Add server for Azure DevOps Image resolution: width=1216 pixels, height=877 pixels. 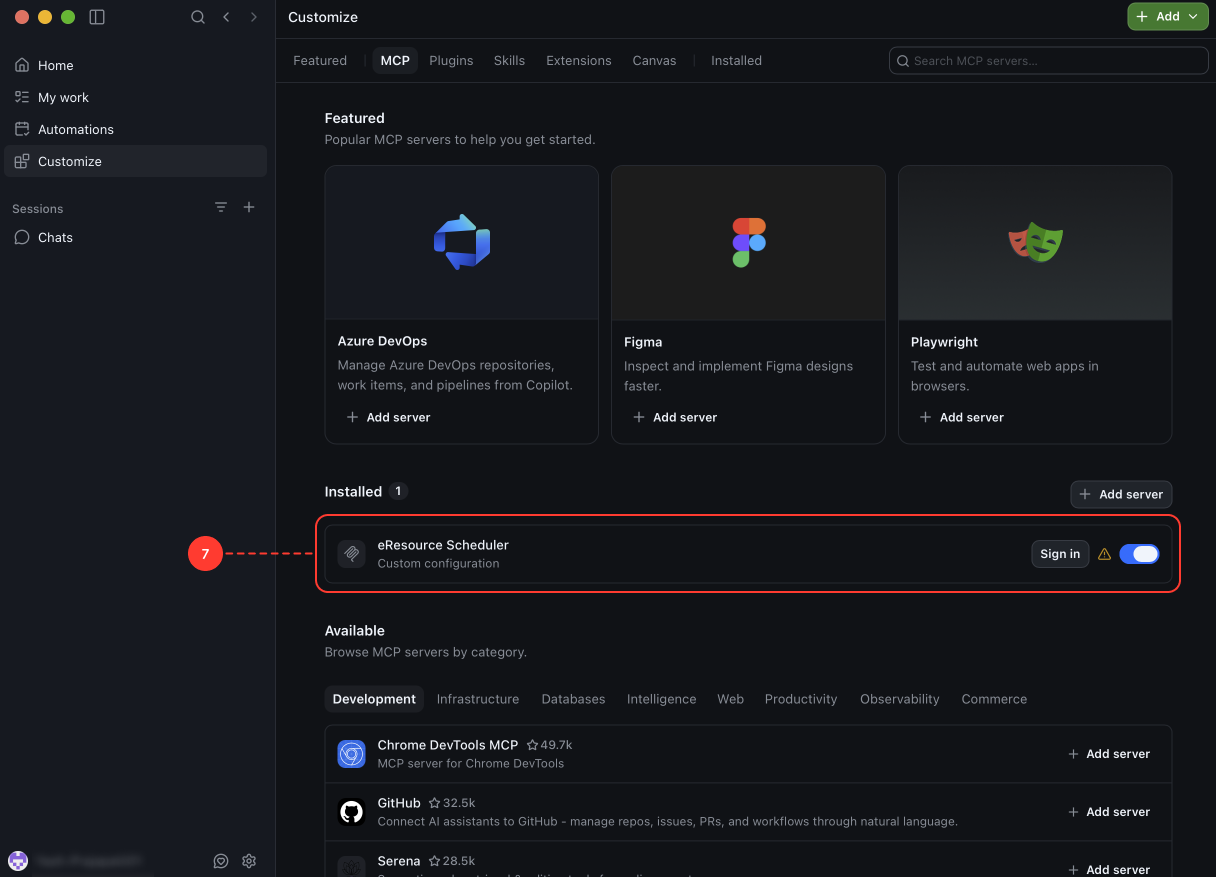(x=388, y=417)
